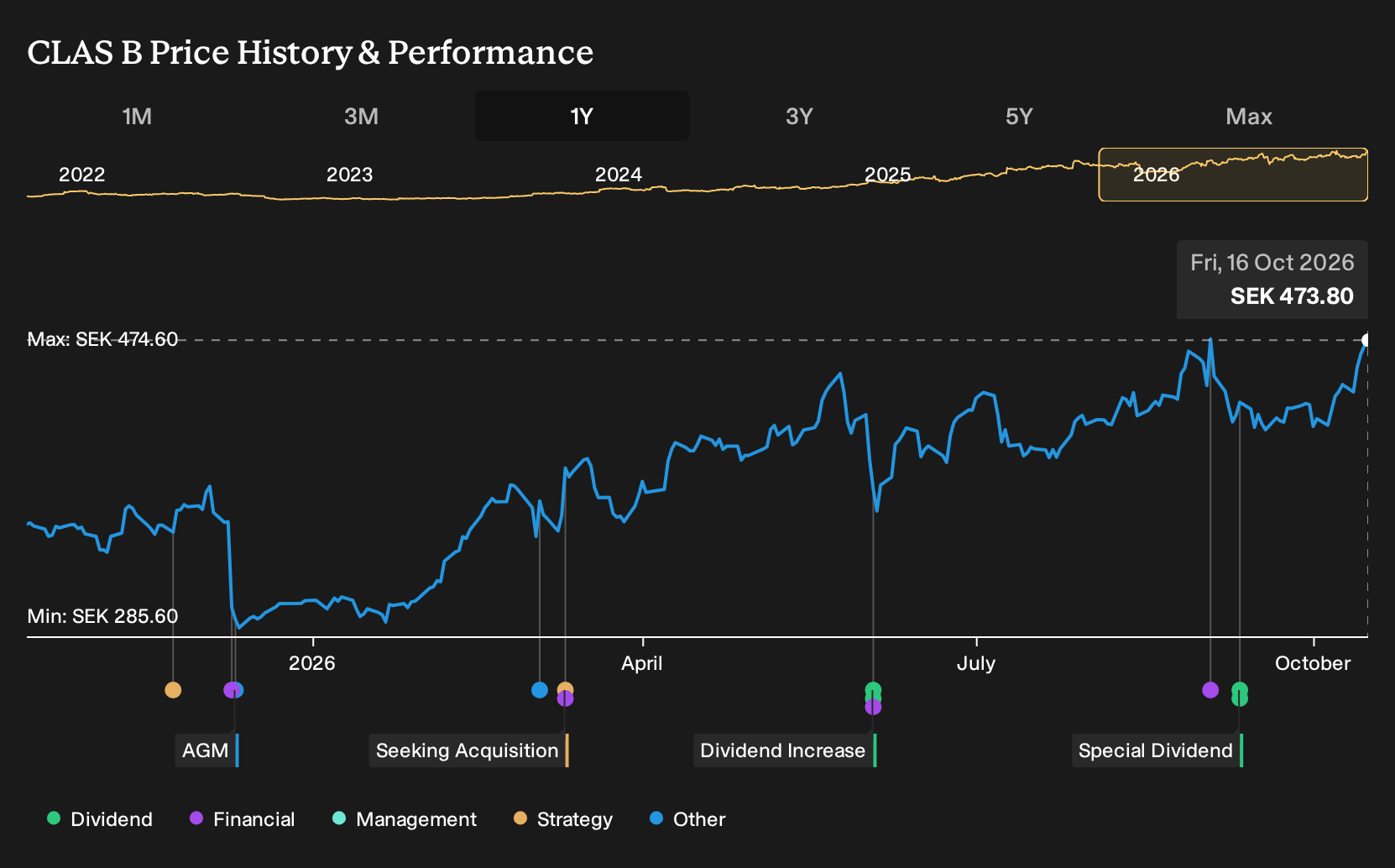Click the white endpoint dot on the price line
The height and width of the screenshot is (868, 1395).
[1366, 340]
